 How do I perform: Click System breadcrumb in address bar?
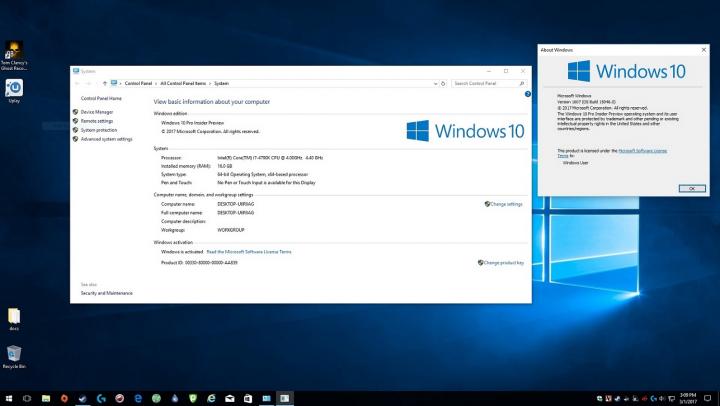[x=221, y=83]
